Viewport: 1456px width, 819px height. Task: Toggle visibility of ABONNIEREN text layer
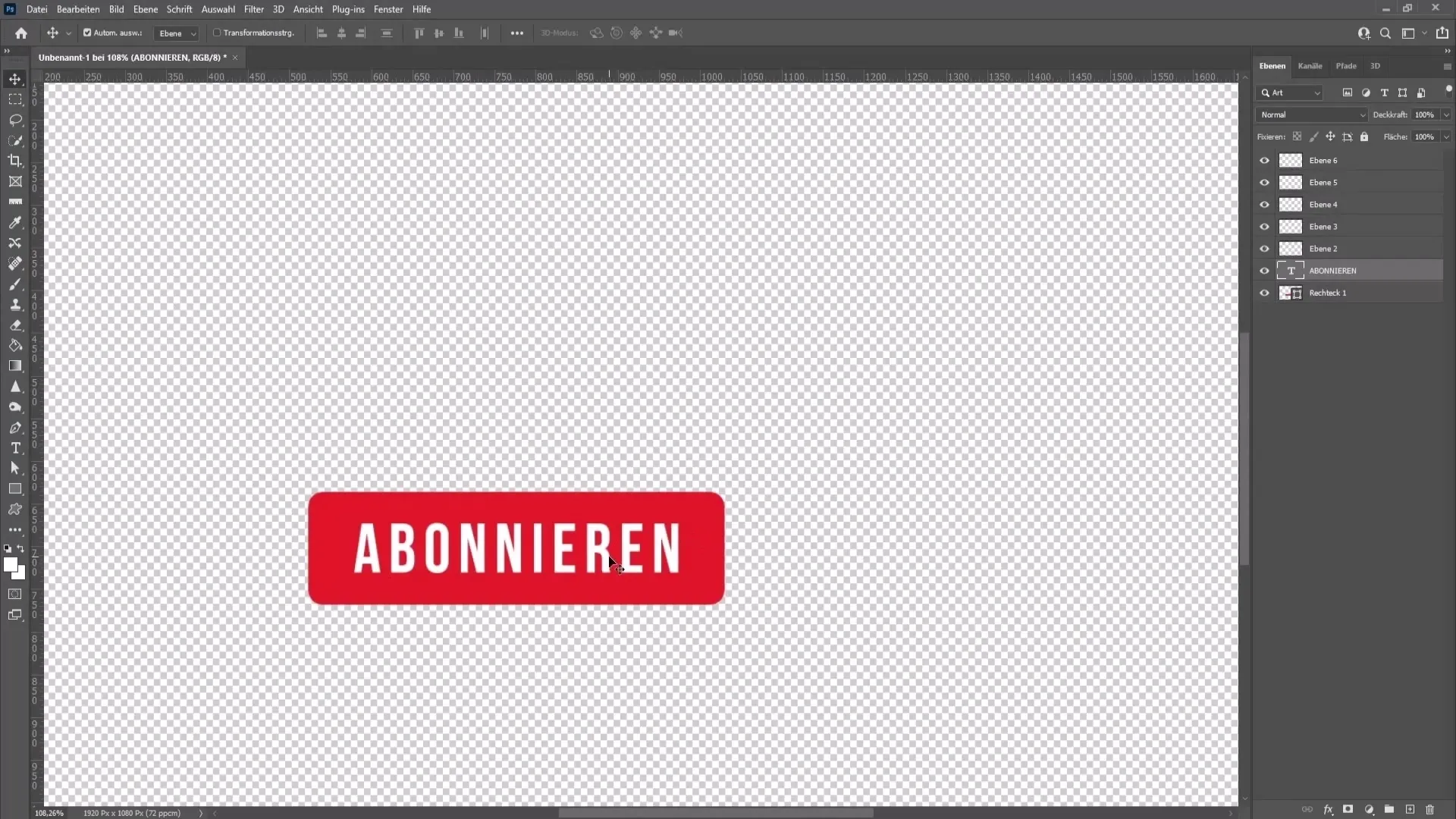coord(1264,270)
